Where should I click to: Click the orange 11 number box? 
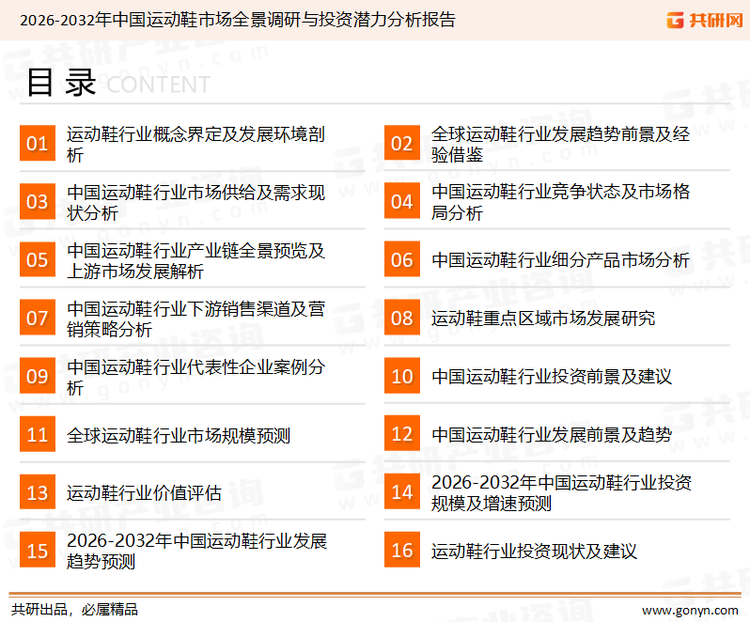[x=37, y=434]
